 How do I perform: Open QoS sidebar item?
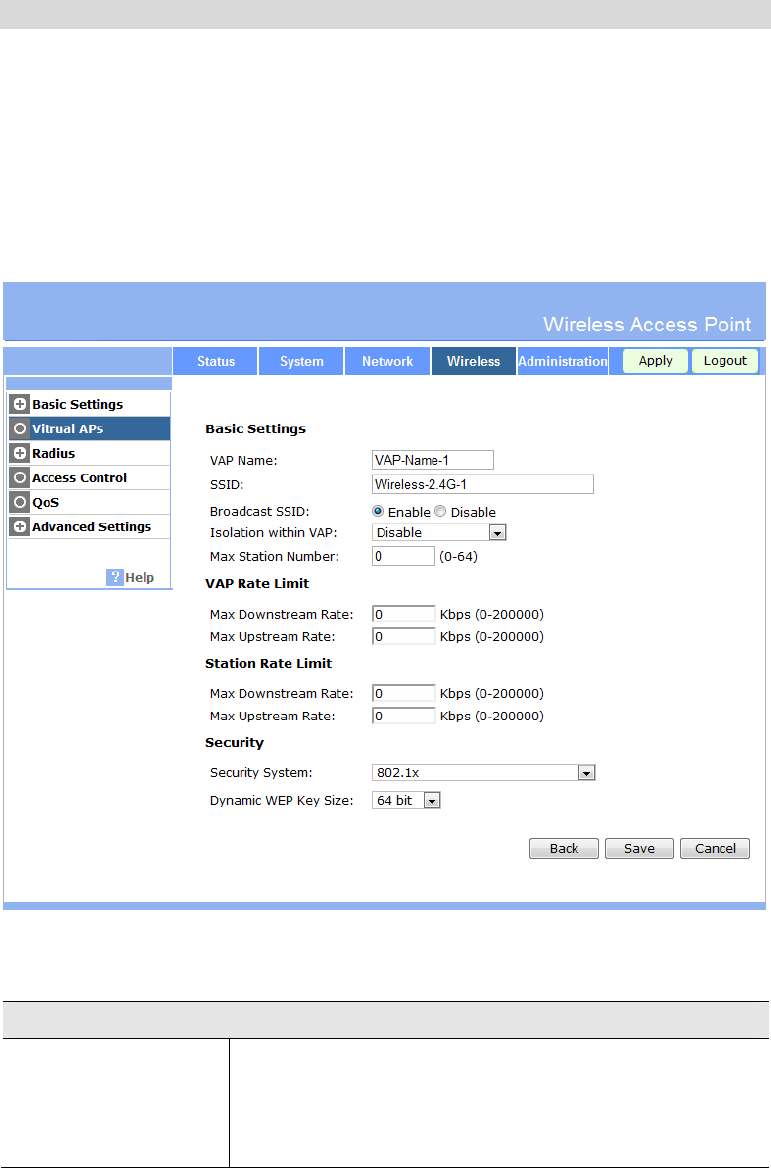tap(89, 503)
